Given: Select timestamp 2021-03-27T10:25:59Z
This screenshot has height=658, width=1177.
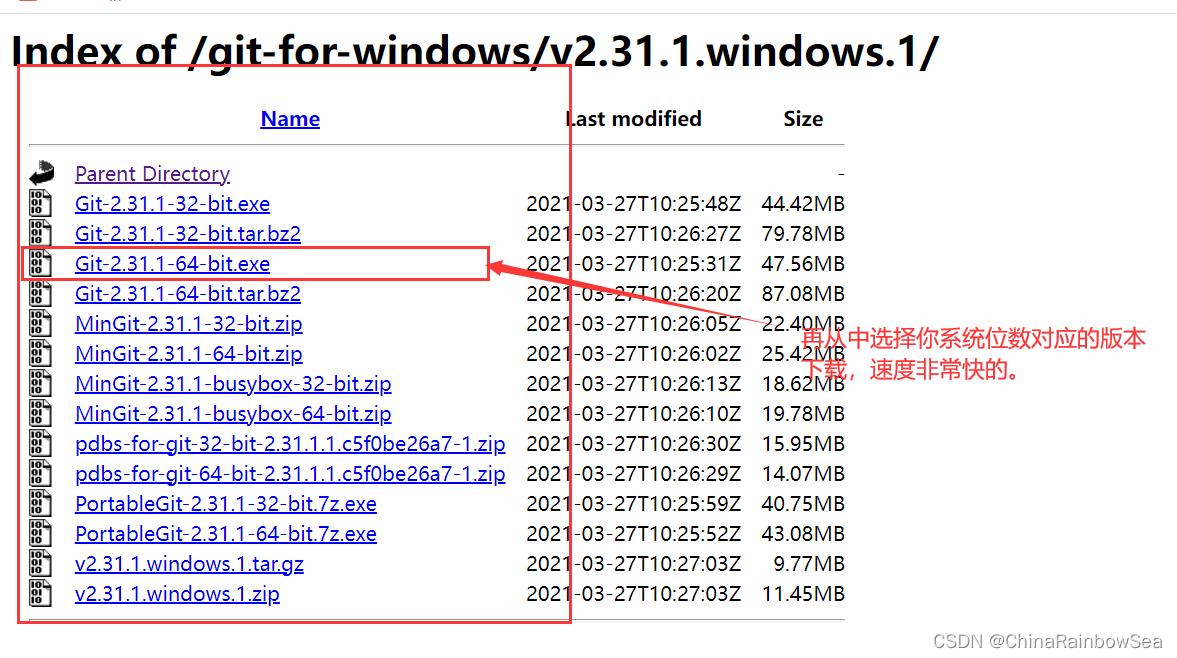Looking at the screenshot, I should (x=634, y=503).
